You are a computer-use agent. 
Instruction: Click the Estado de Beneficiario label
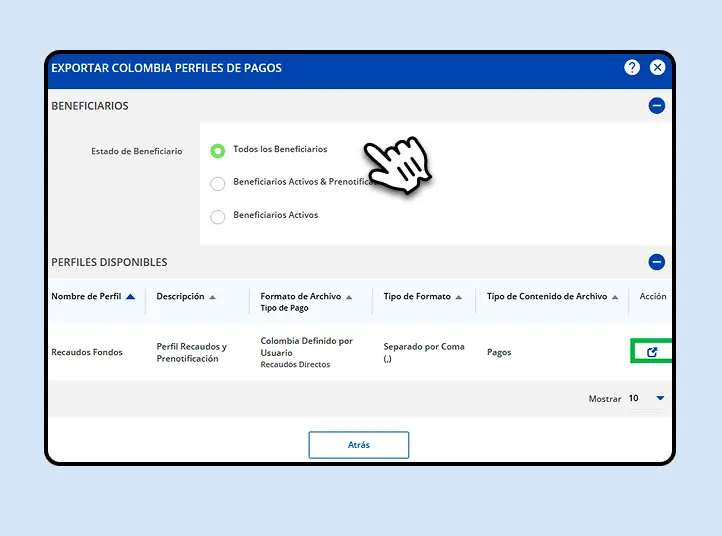137,151
